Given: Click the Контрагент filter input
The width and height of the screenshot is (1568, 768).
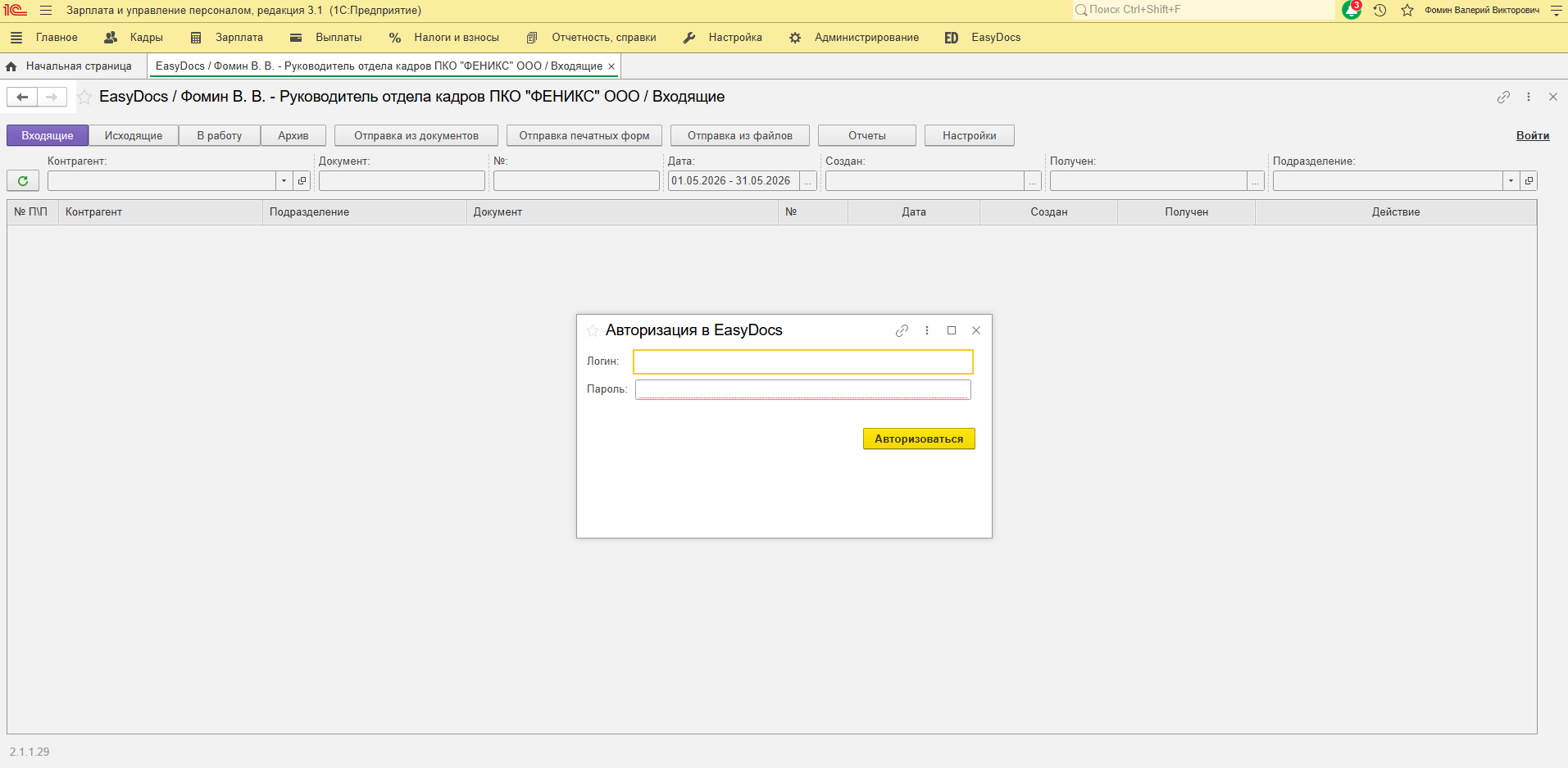Looking at the screenshot, I should (162, 181).
